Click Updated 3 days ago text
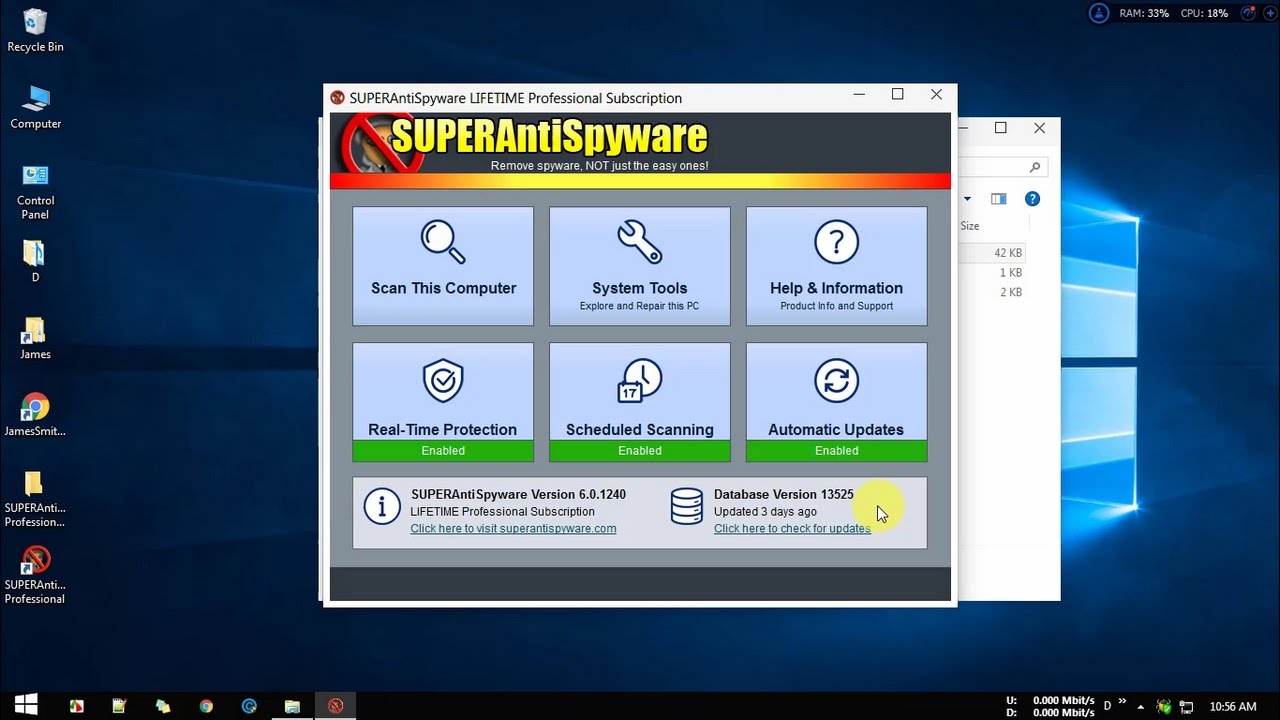1280x720 pixels. [765, 511]
